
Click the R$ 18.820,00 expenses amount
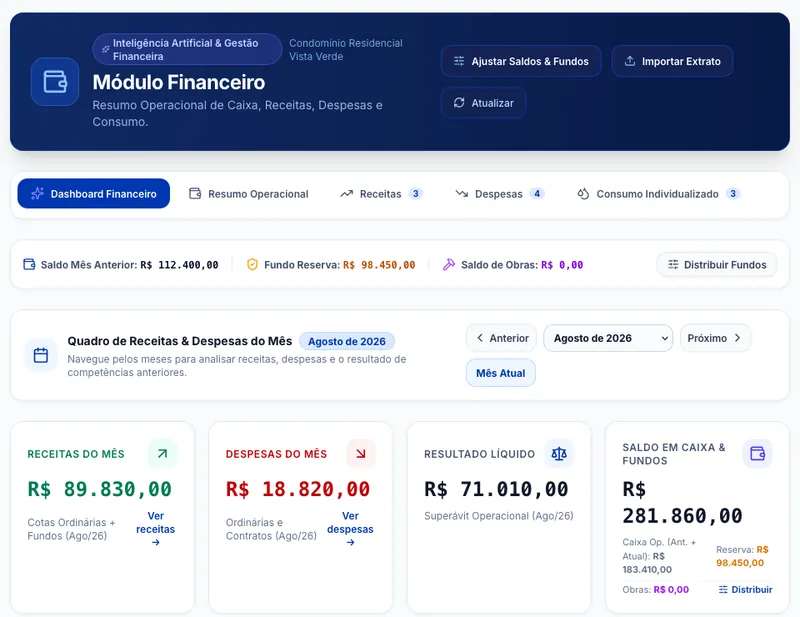(x=297, y=489)
